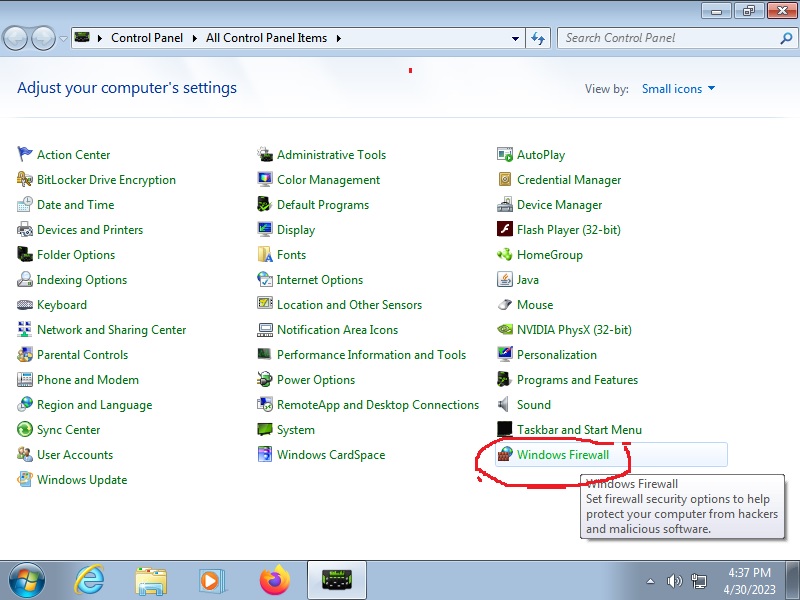Click the Windows Start button
This screenshot has width=800, height=600.
[27, 581]
